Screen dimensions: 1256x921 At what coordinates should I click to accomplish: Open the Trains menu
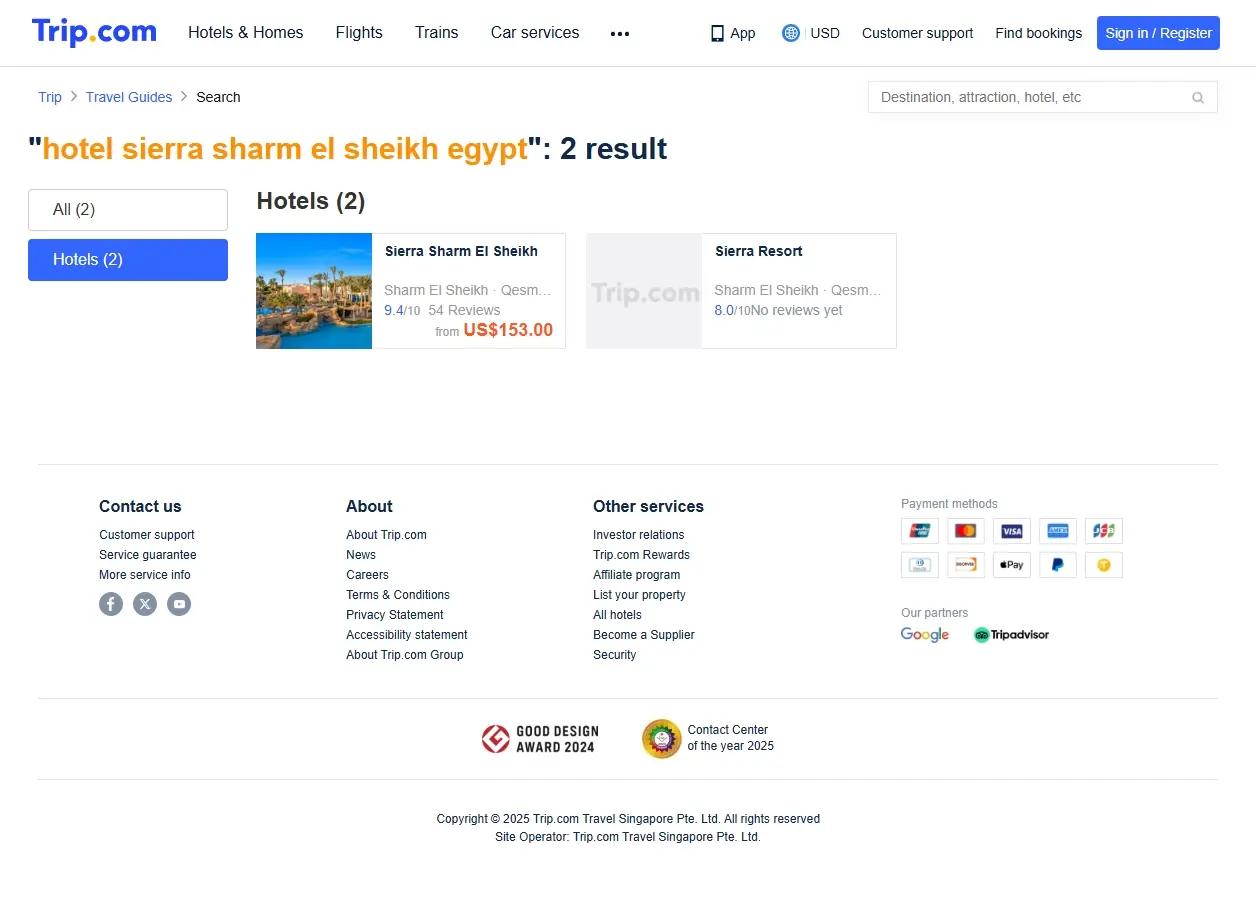click(x=437, y=33)
